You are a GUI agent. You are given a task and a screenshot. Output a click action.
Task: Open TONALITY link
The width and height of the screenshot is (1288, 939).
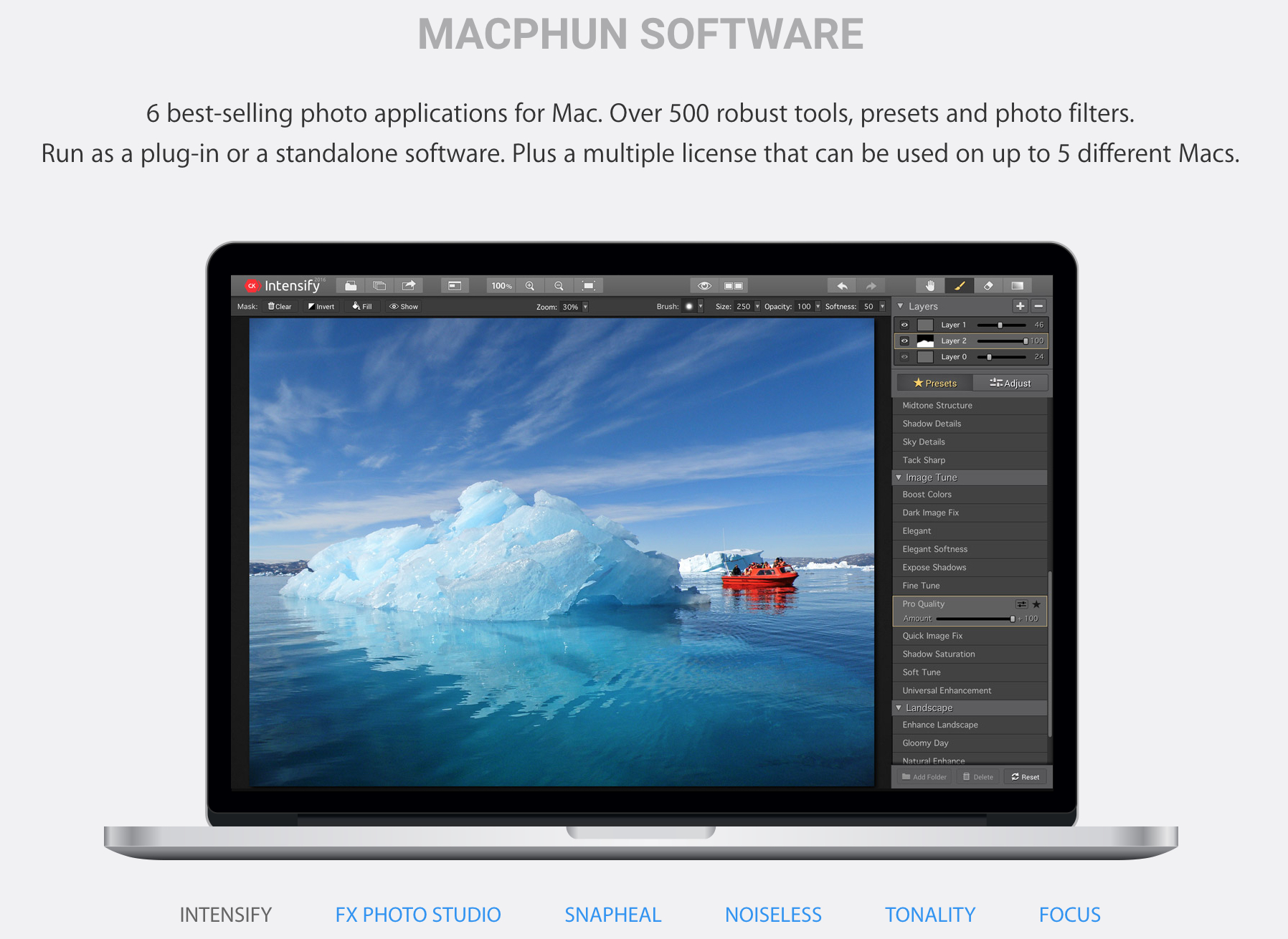coord(930,915)
